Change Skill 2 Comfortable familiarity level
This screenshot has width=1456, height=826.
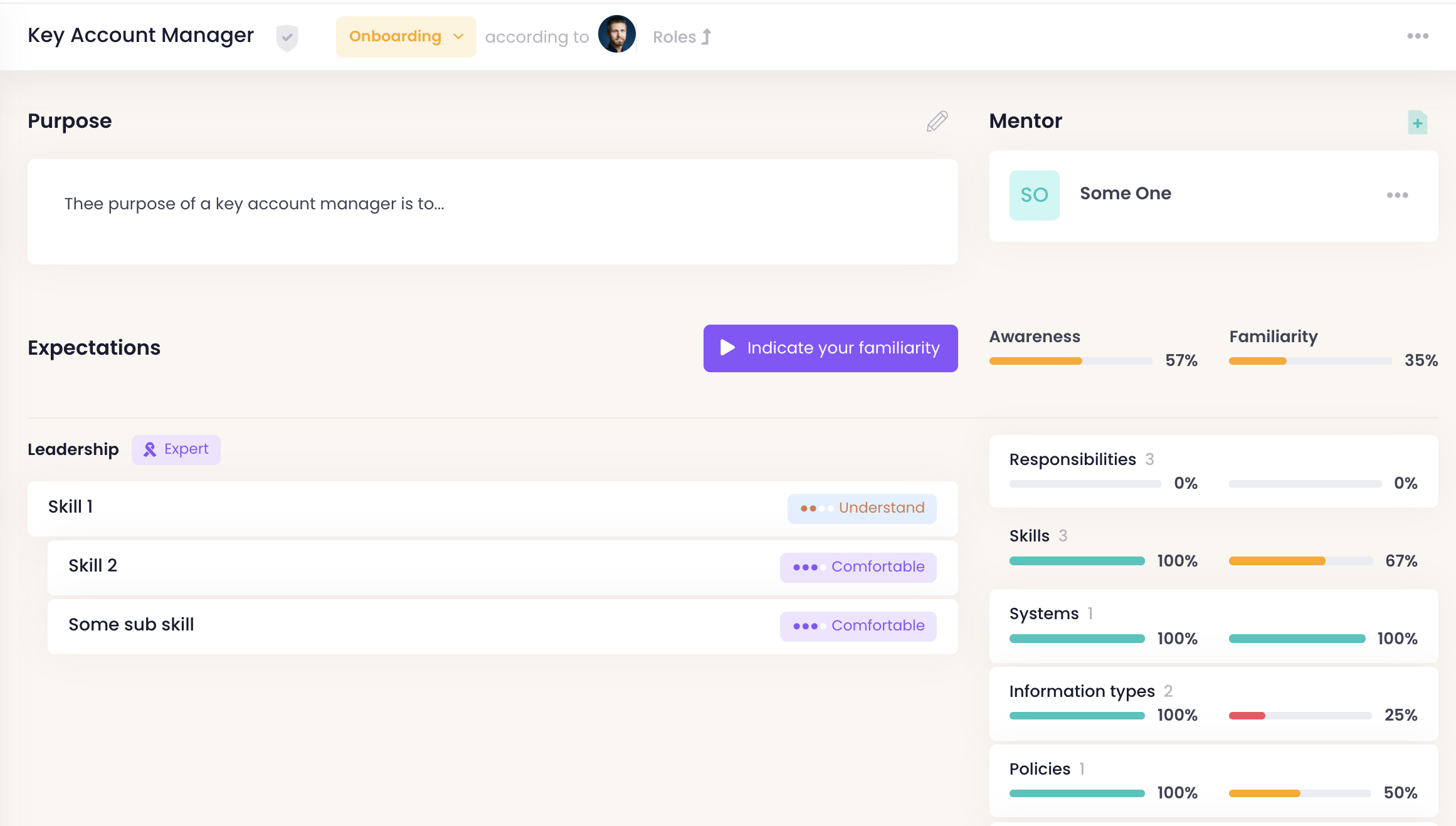[858, 567]
